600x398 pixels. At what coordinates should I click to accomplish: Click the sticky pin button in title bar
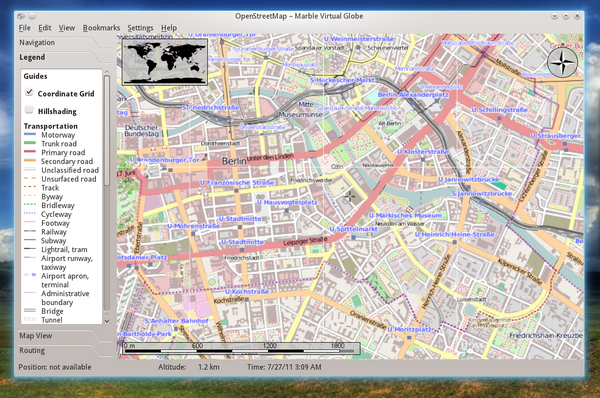point(32,16)
